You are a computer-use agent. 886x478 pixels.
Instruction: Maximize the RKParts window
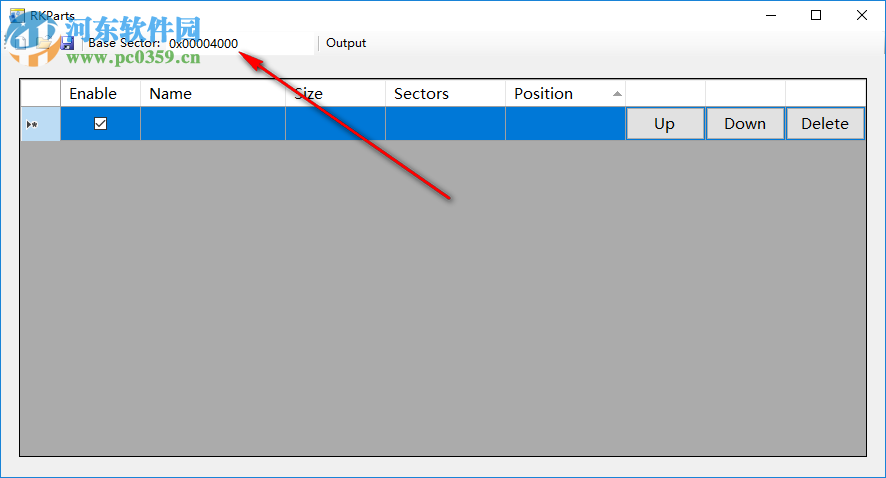point(816,15)
